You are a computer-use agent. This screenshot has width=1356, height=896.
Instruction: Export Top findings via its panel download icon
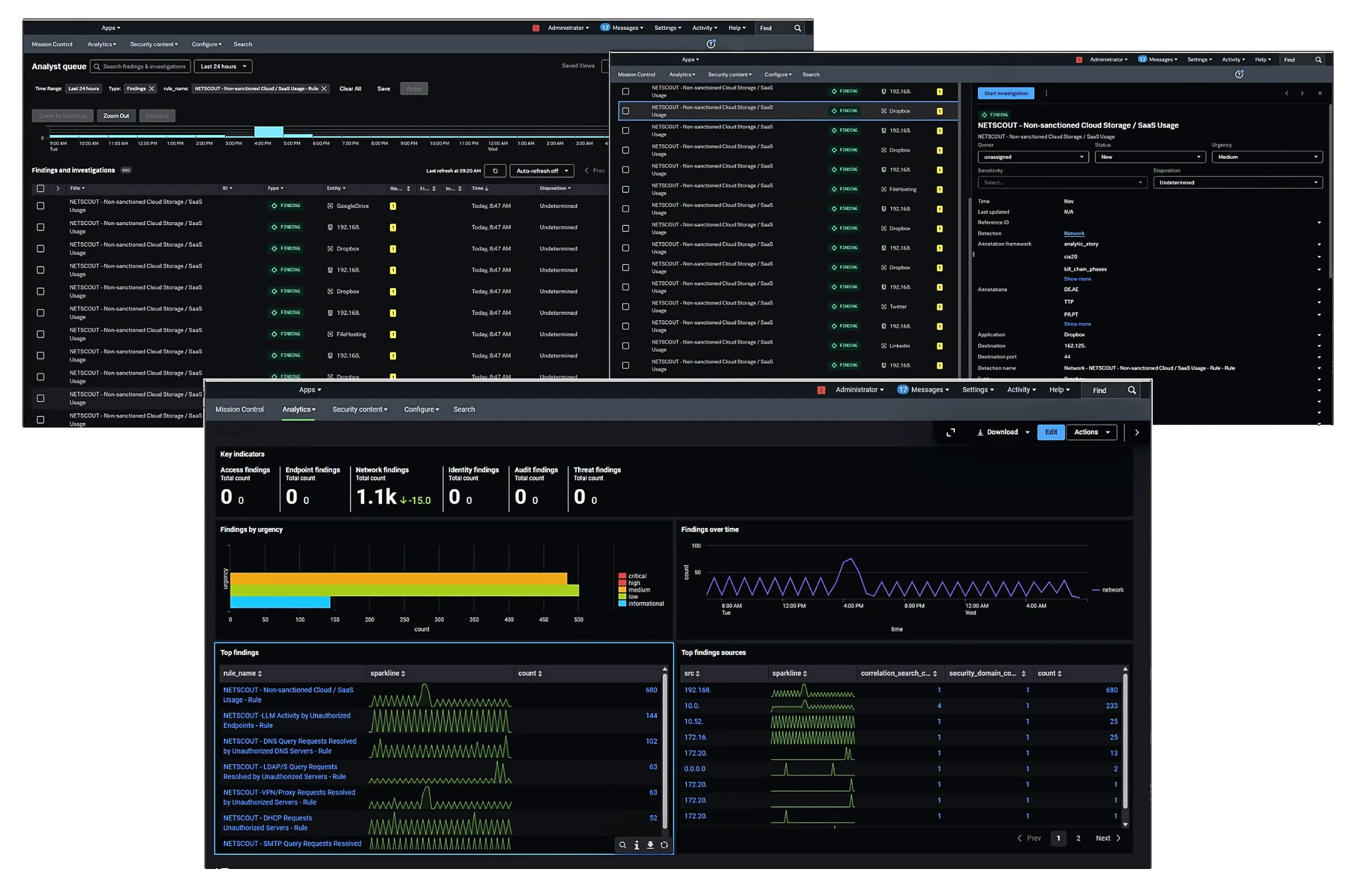click(650, 845)
